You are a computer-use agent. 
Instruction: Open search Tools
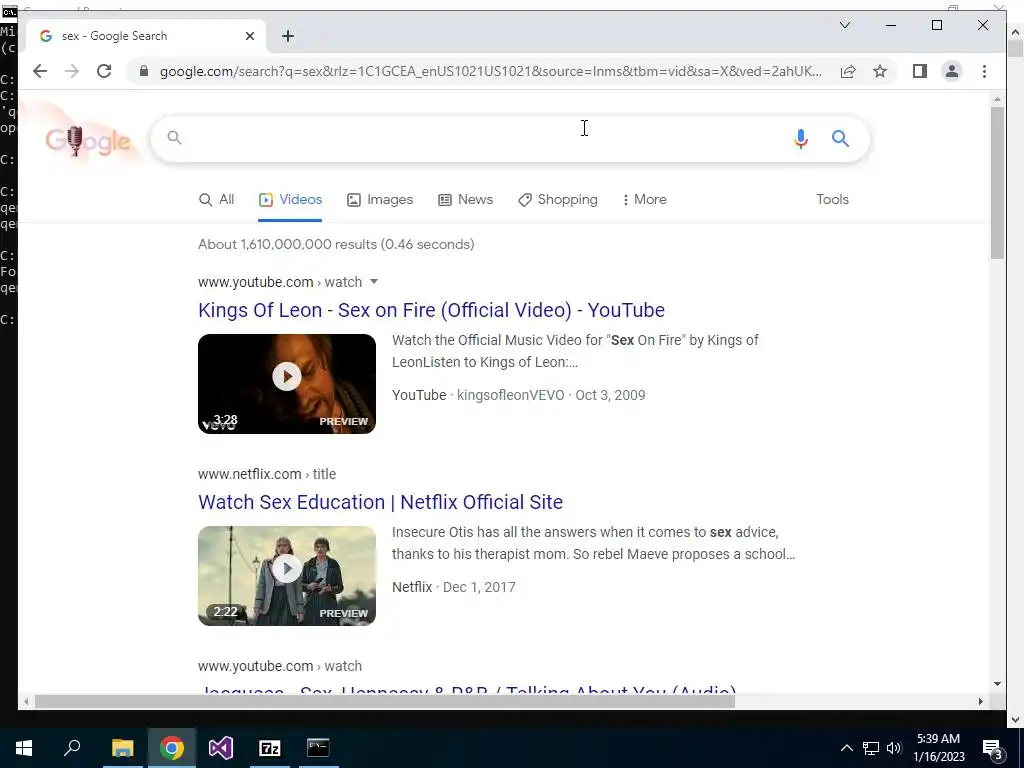click(832, 200)
